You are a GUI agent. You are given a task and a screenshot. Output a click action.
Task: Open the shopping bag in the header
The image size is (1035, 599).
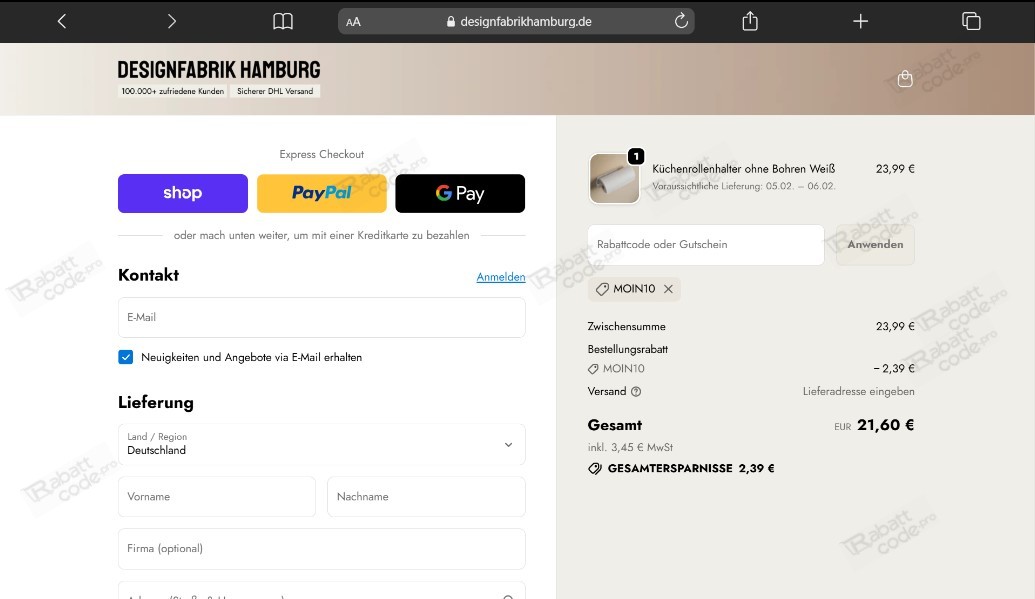click(905, 77)
